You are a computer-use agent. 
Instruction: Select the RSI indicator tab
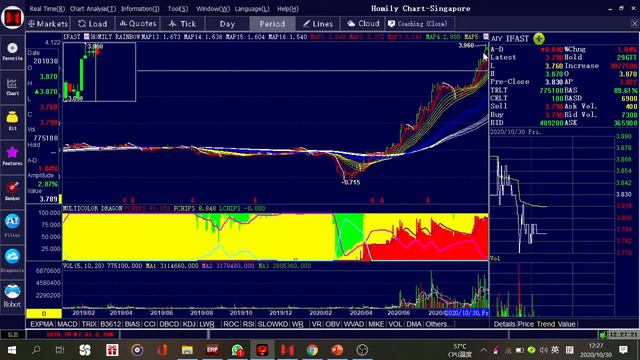(x=249, y=324)
